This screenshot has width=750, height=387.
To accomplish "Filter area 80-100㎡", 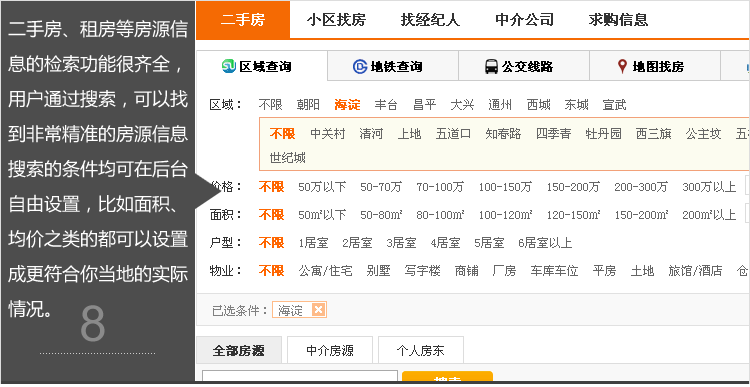I will pyautogui.click(x=440, y=215).
